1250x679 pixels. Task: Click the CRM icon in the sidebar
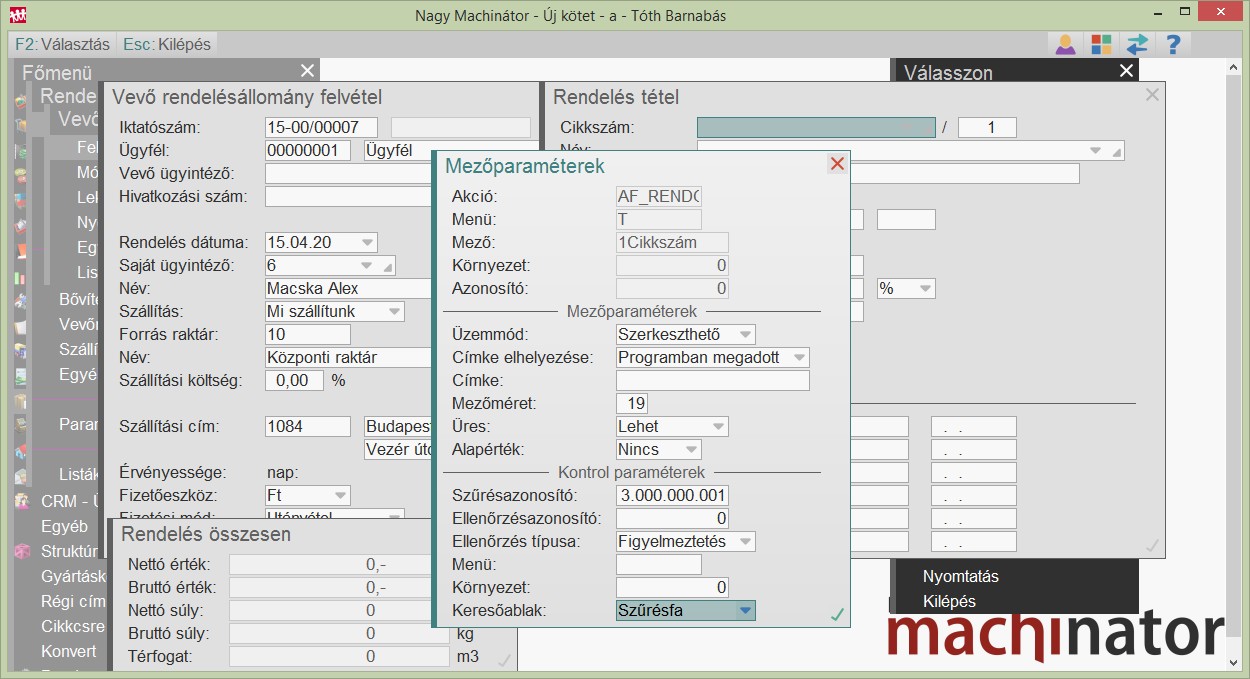[x=22, y=501]
